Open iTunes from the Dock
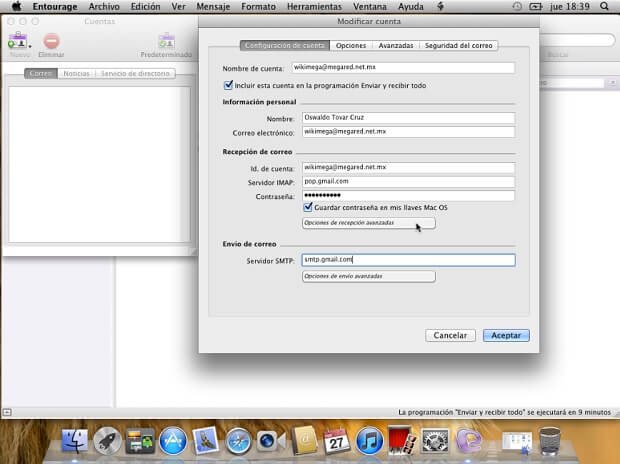Image resolution: width=620 pixels, height=464 pixels. coord(370,440)
